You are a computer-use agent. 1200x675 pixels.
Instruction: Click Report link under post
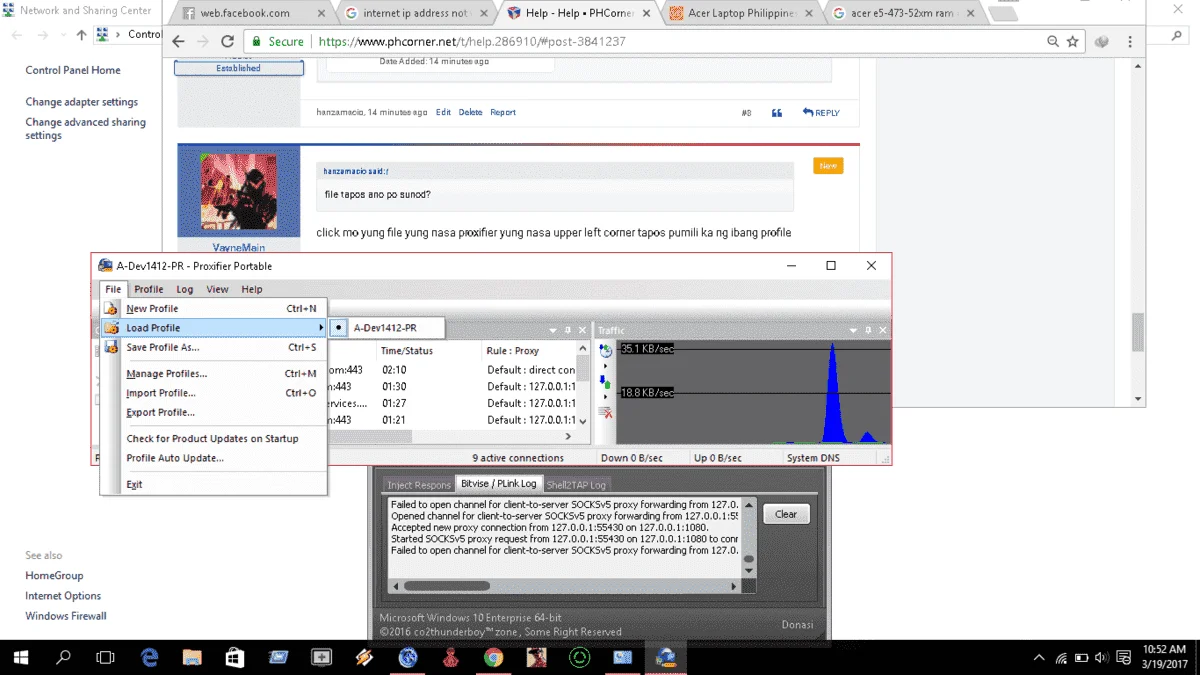(503, 113)
